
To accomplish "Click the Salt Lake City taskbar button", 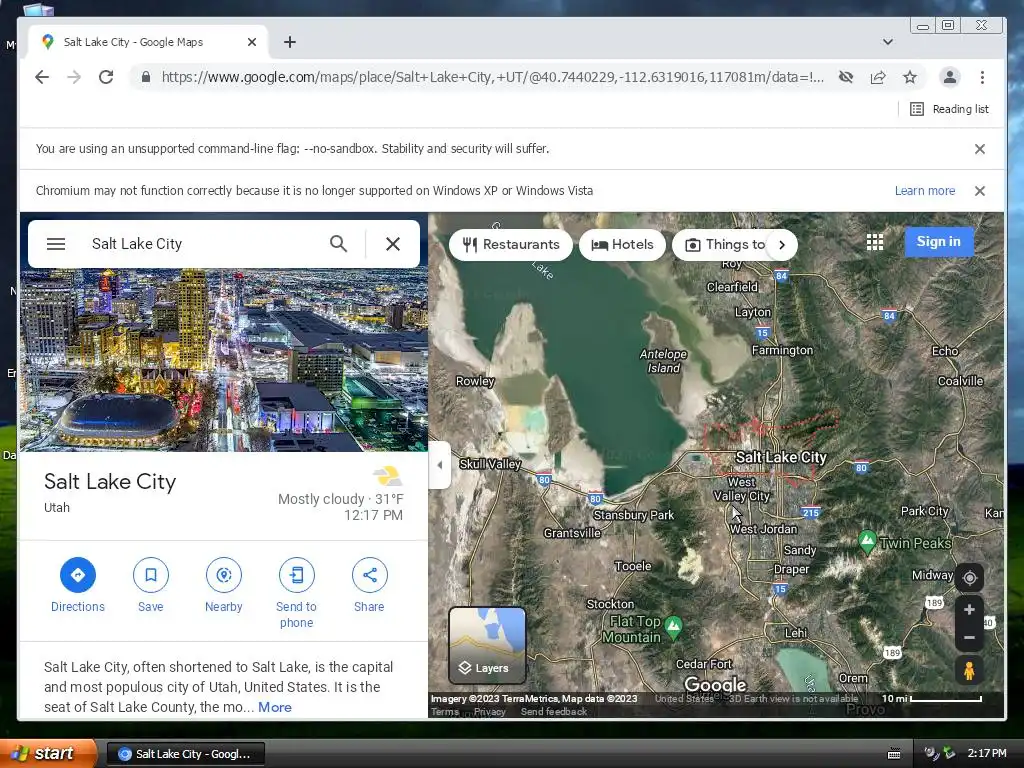I will click(x=185, y=754).
